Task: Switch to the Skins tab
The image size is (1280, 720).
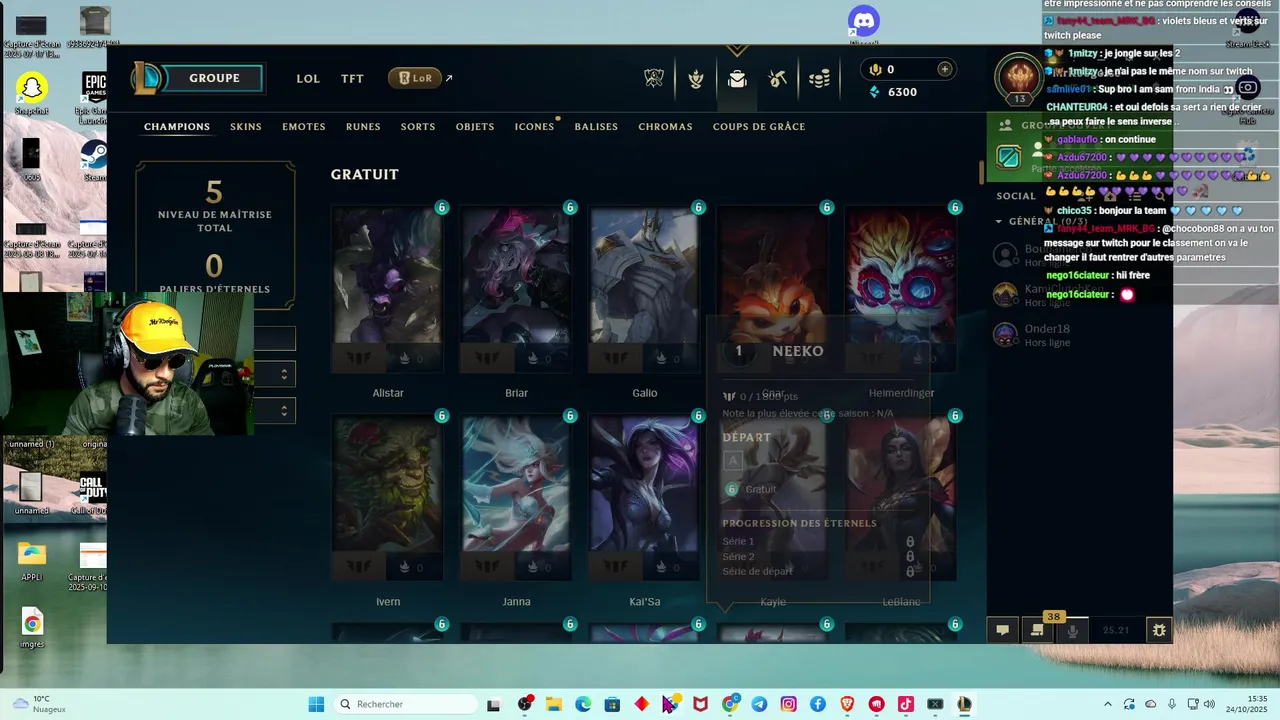Action: (x=246, y=127)
